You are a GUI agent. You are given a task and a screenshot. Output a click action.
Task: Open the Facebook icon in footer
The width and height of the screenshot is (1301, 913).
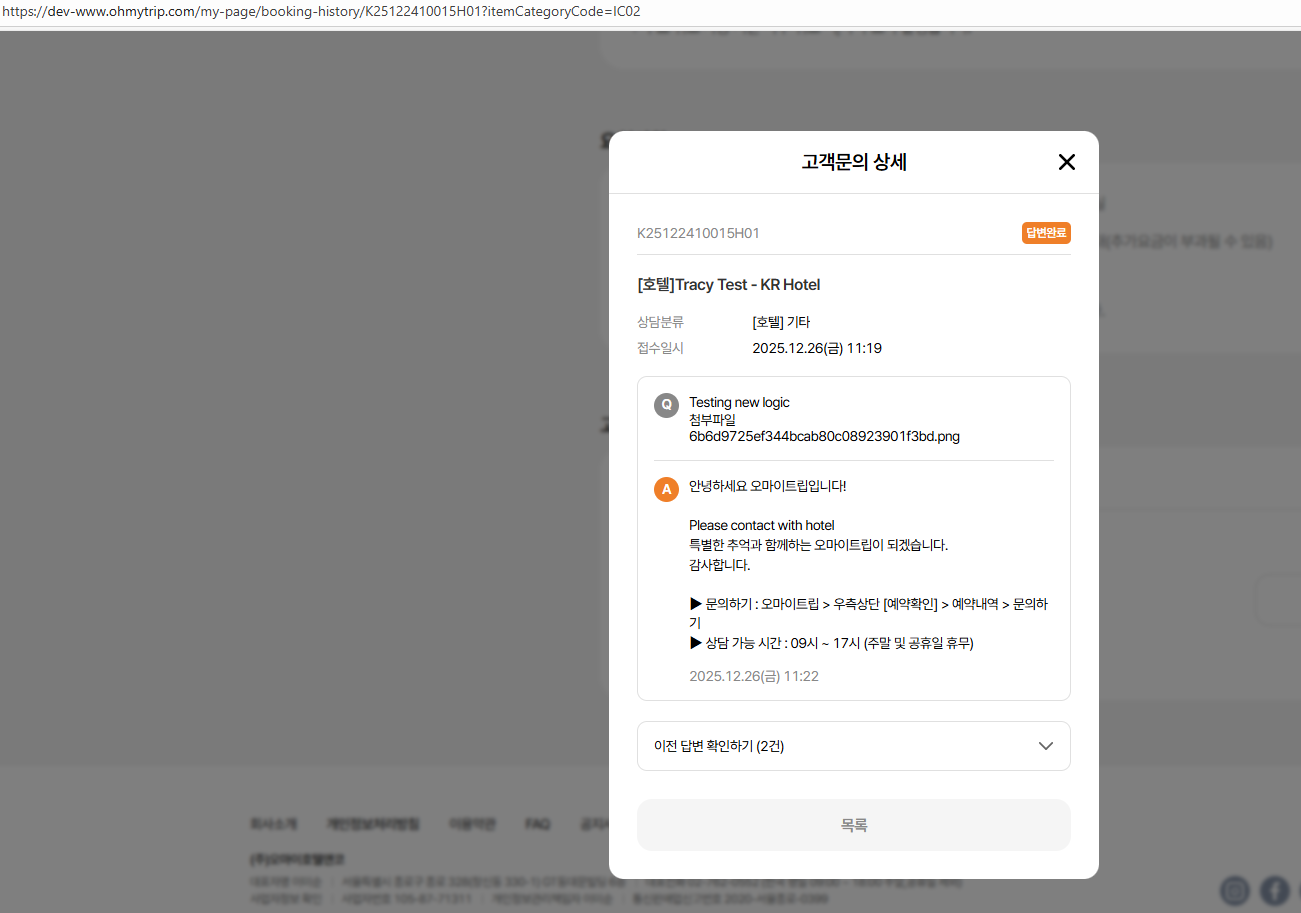point(1274,890)
